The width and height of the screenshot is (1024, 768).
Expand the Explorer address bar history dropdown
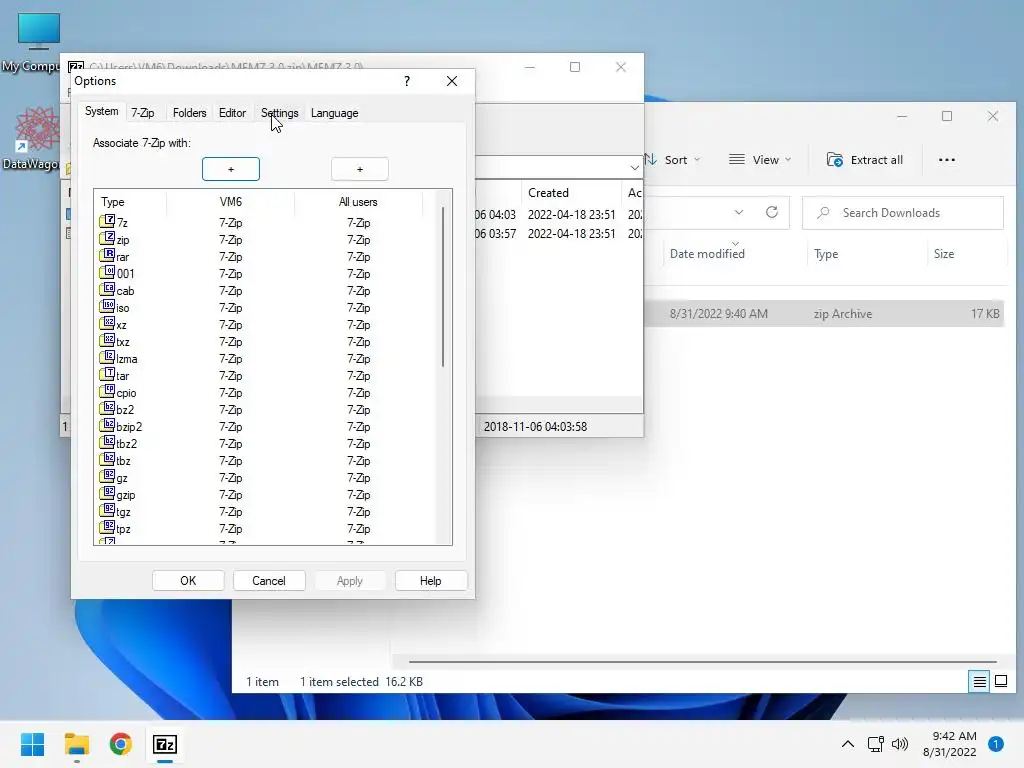coord(739,212)
